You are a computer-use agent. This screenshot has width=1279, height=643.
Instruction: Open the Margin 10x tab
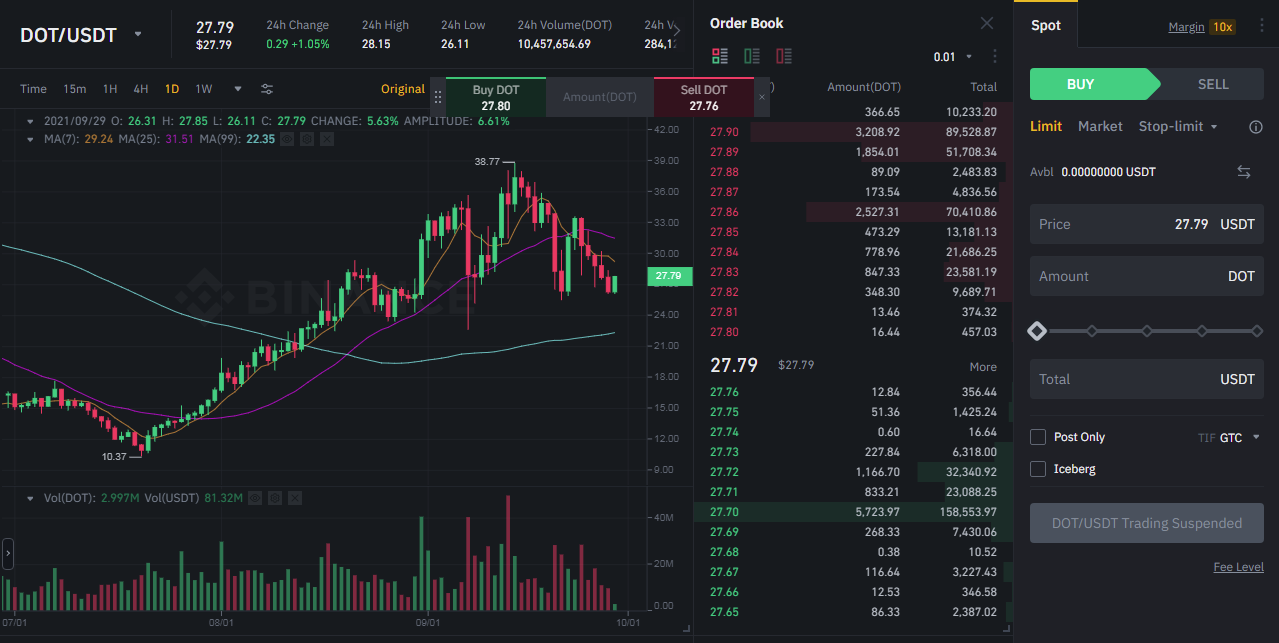tap(1200, 27)
